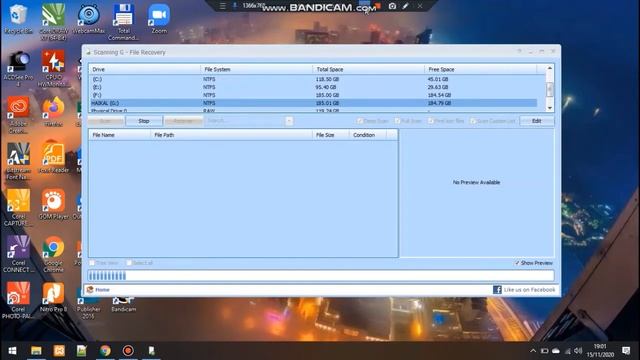Open the Foxit Reader desktop shortcut

coord(53,158)
